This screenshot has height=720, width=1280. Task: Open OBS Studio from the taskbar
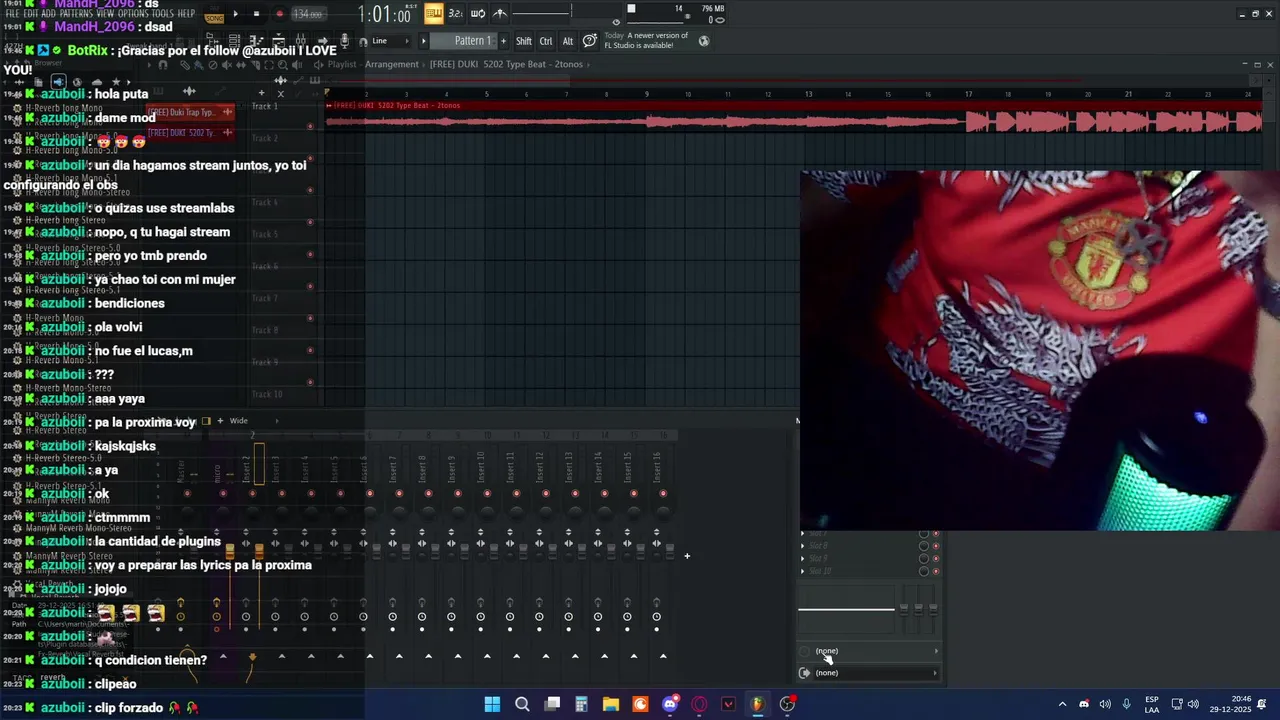click(x=788, y=704)
